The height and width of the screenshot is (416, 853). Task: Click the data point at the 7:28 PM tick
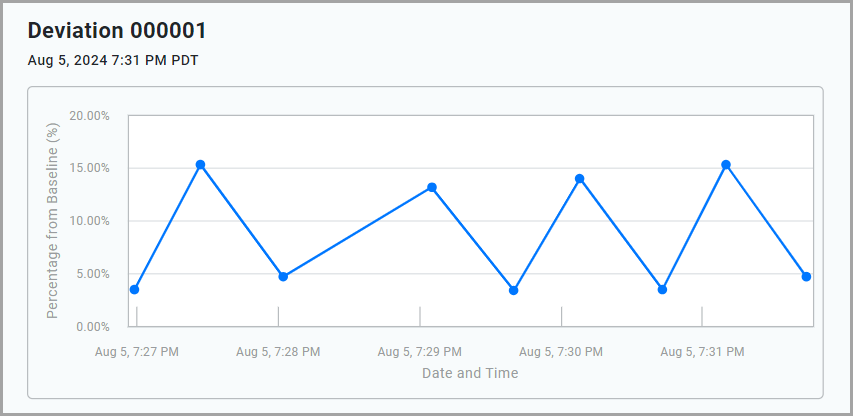tap(283, 276)
